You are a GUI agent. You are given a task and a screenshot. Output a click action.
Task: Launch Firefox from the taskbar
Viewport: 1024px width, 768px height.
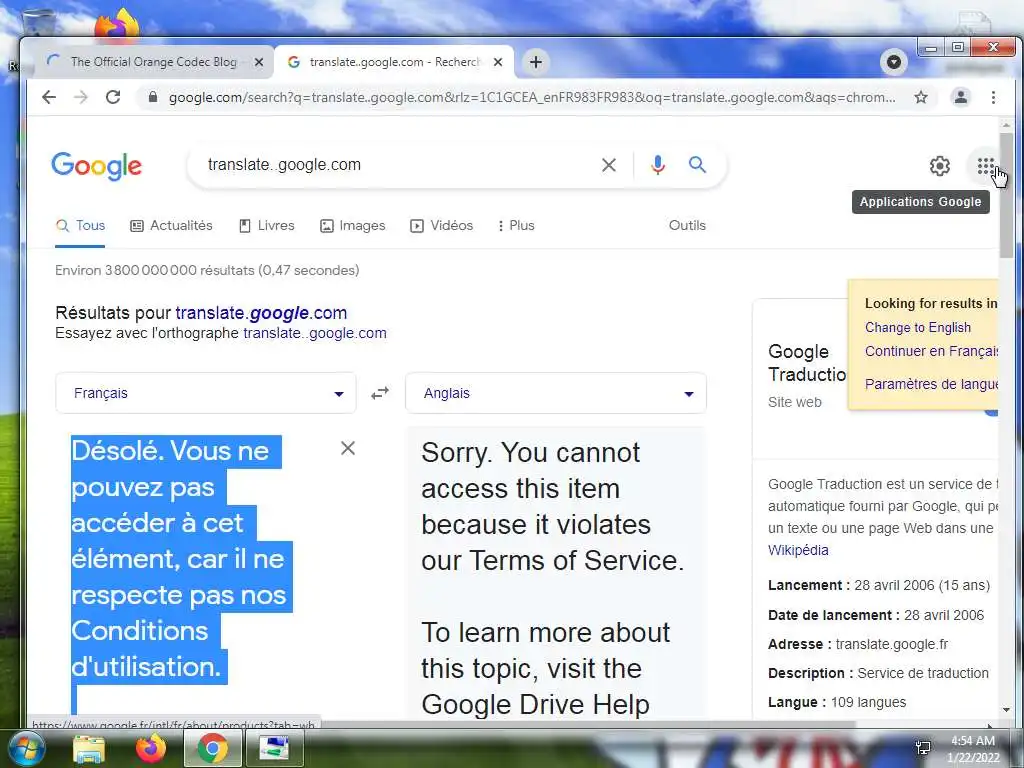pyautogui.click(x=151, y=748)
